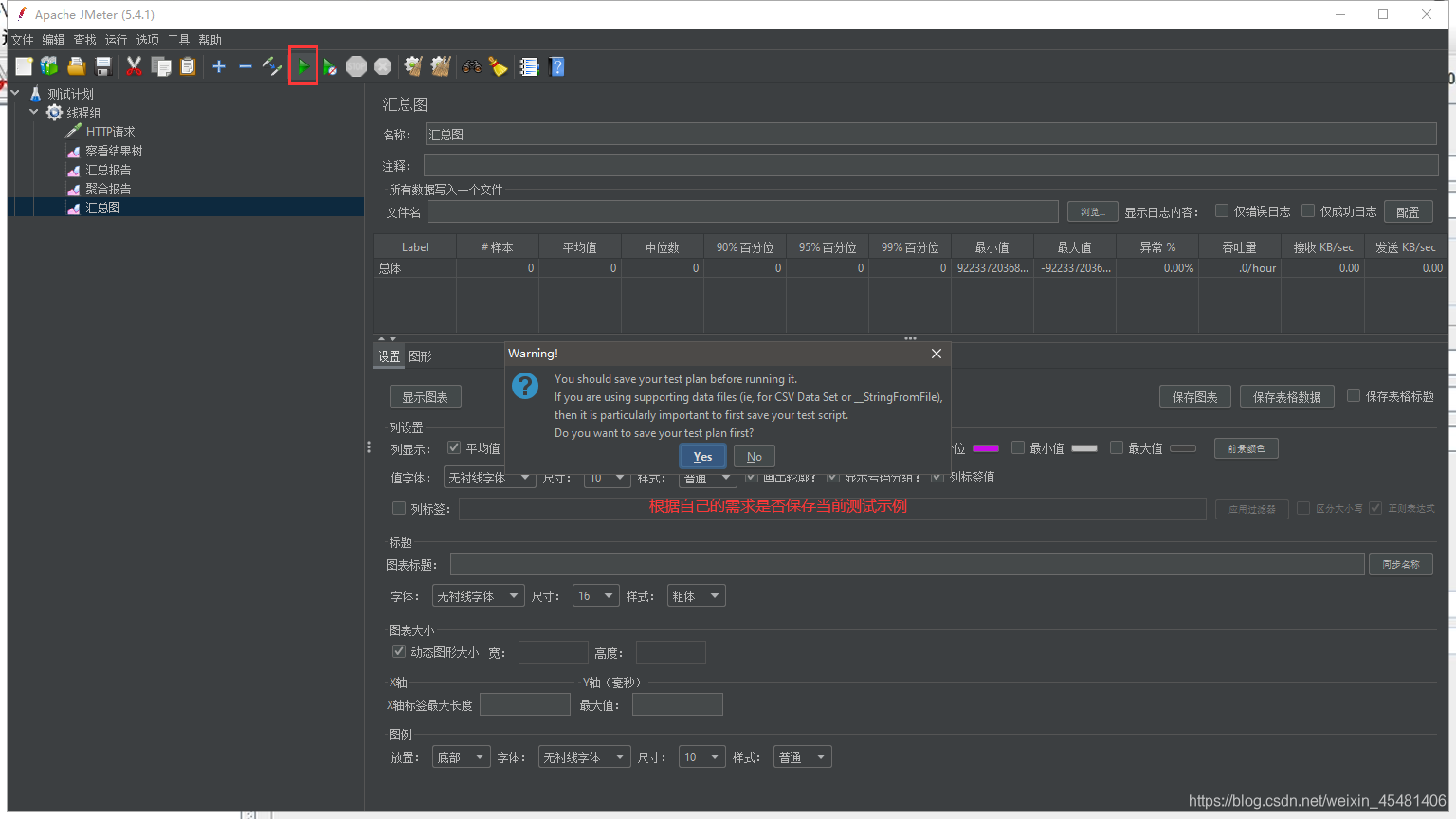This screenshot has height=819, width=1456.
Task: Open the legend style dropdown showing 普通
Action: coord(803,757)
